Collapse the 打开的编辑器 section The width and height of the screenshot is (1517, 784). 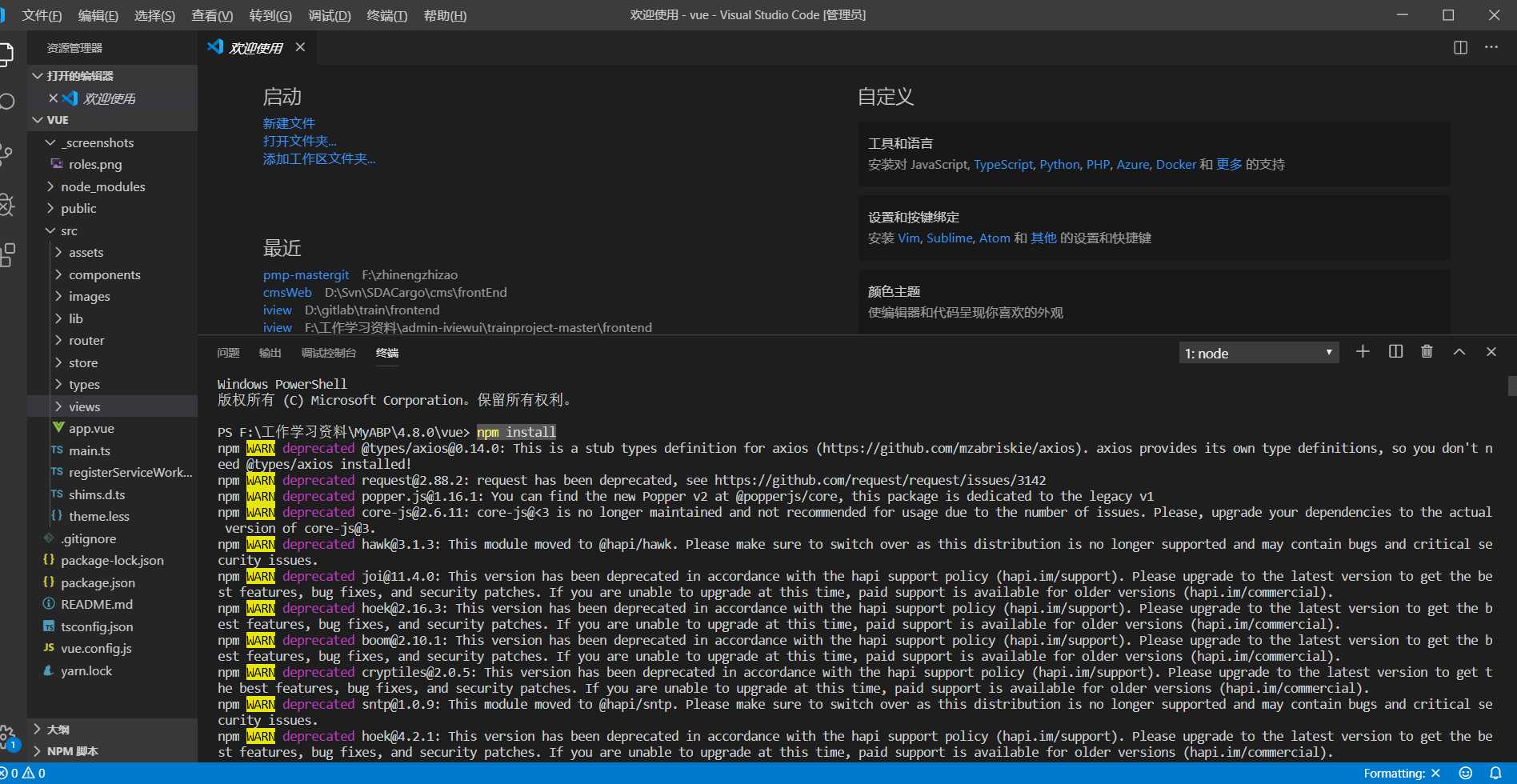(112, 75)
